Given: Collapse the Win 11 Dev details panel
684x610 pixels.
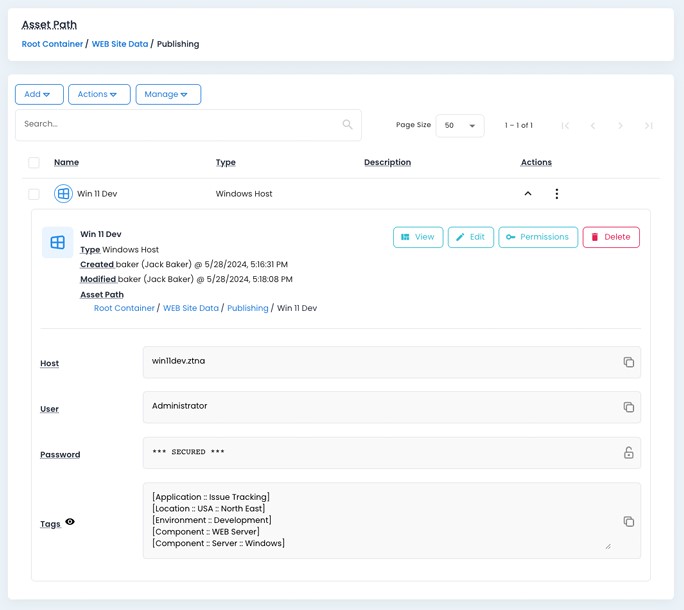Looking at the screenshot, I should pos(528,194).
